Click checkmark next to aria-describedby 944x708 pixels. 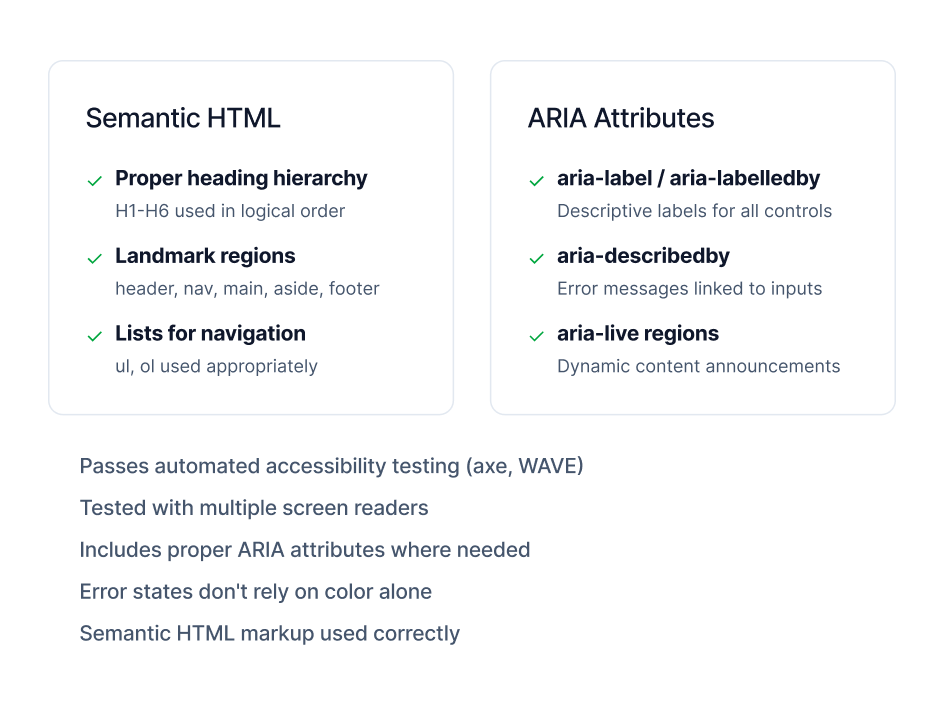(536, 259)
